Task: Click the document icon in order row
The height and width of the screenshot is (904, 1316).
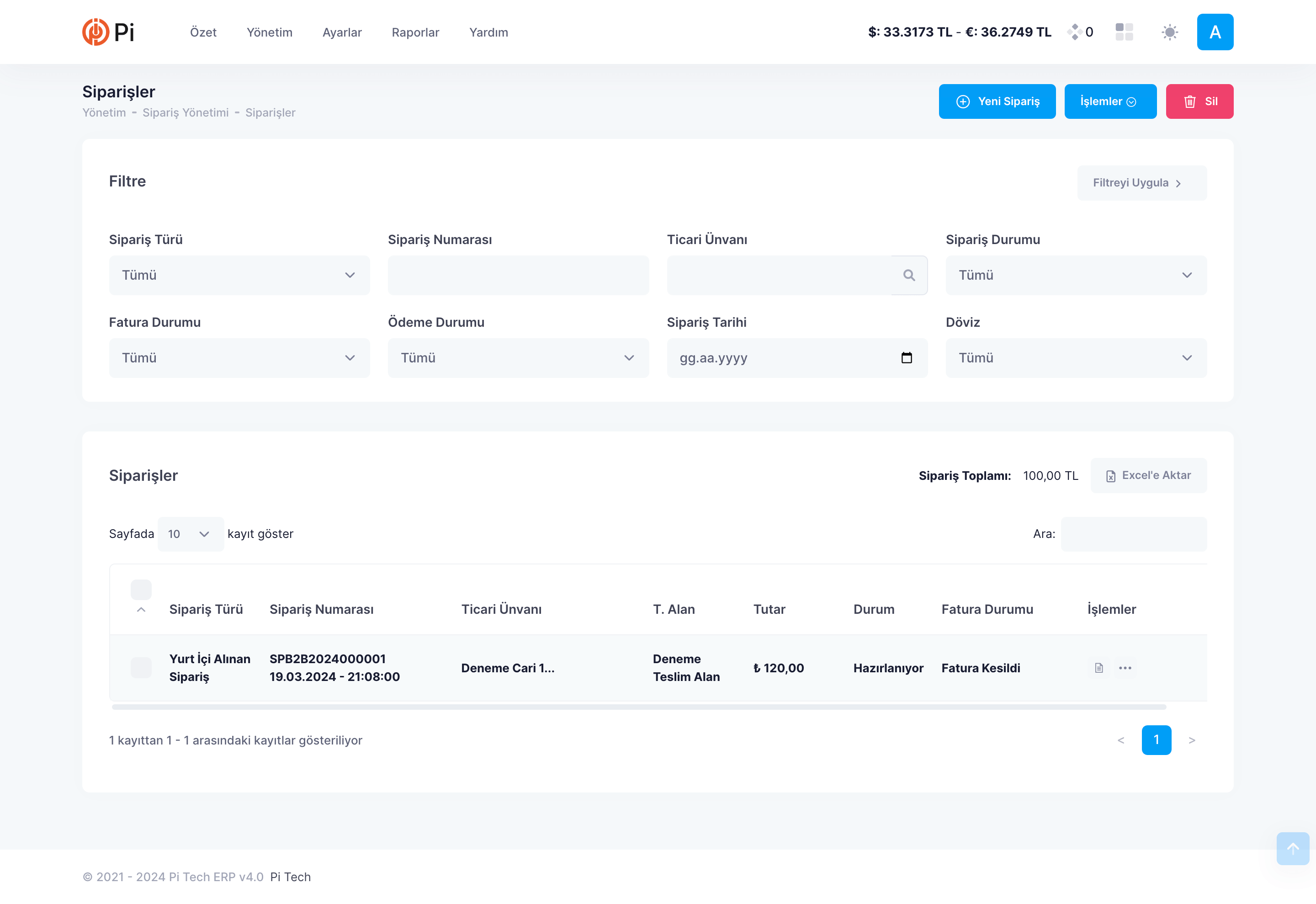Action: tap(1098, 668)
